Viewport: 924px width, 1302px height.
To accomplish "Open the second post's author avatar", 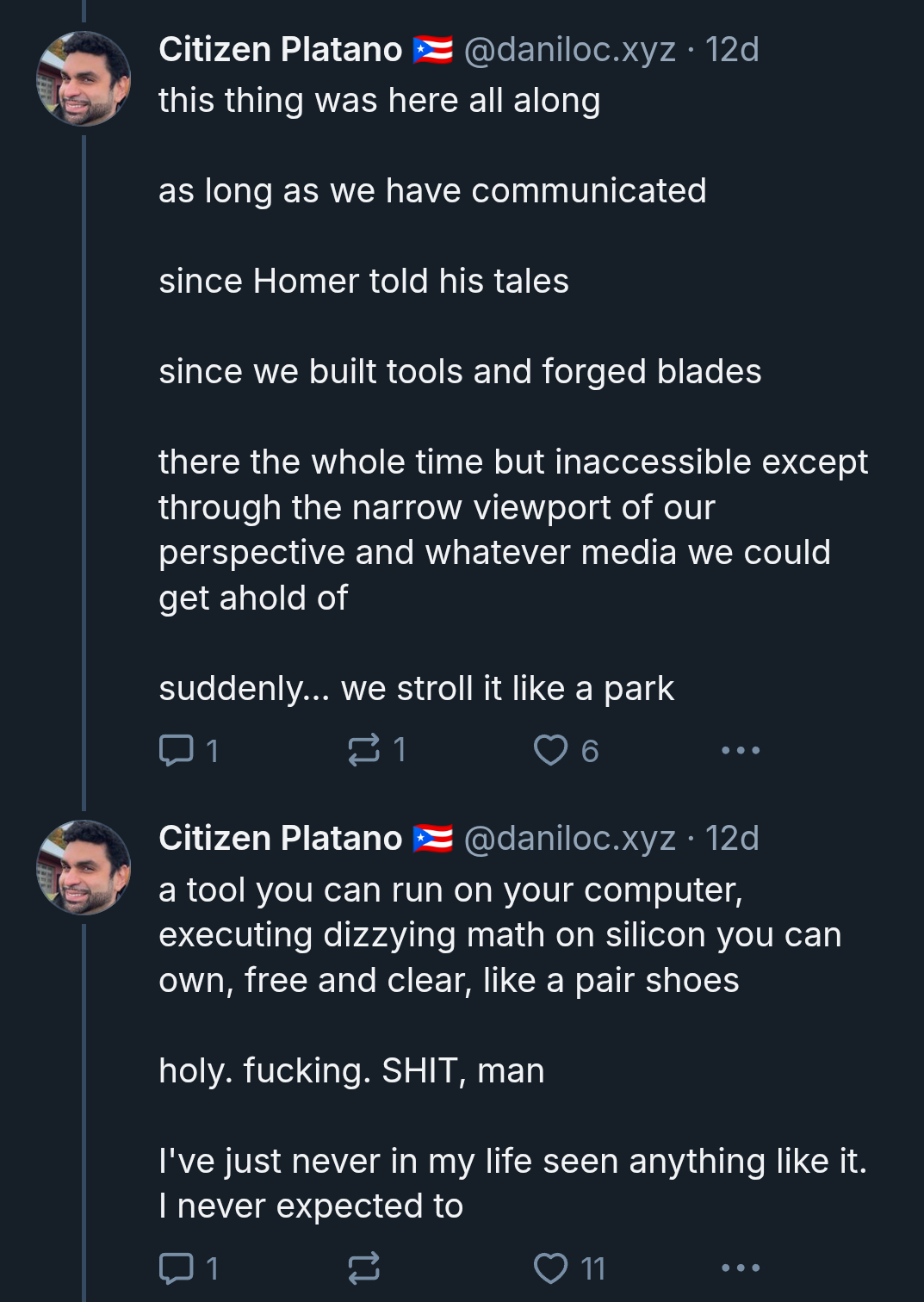I will tap(84, 868).
